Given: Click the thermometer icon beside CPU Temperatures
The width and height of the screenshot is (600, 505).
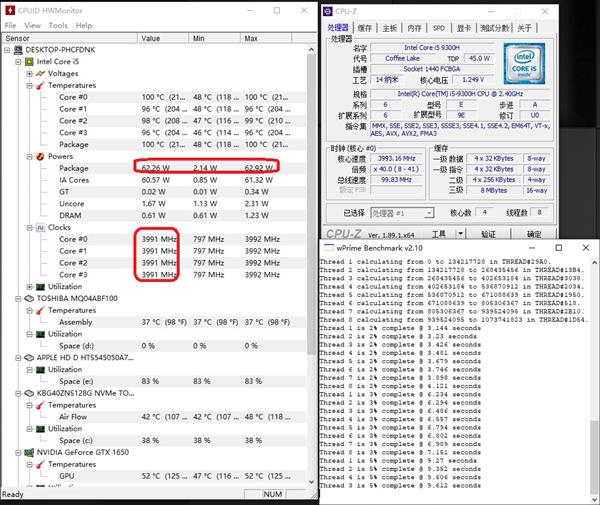Looking at the screenshot, I should point(40,85).
